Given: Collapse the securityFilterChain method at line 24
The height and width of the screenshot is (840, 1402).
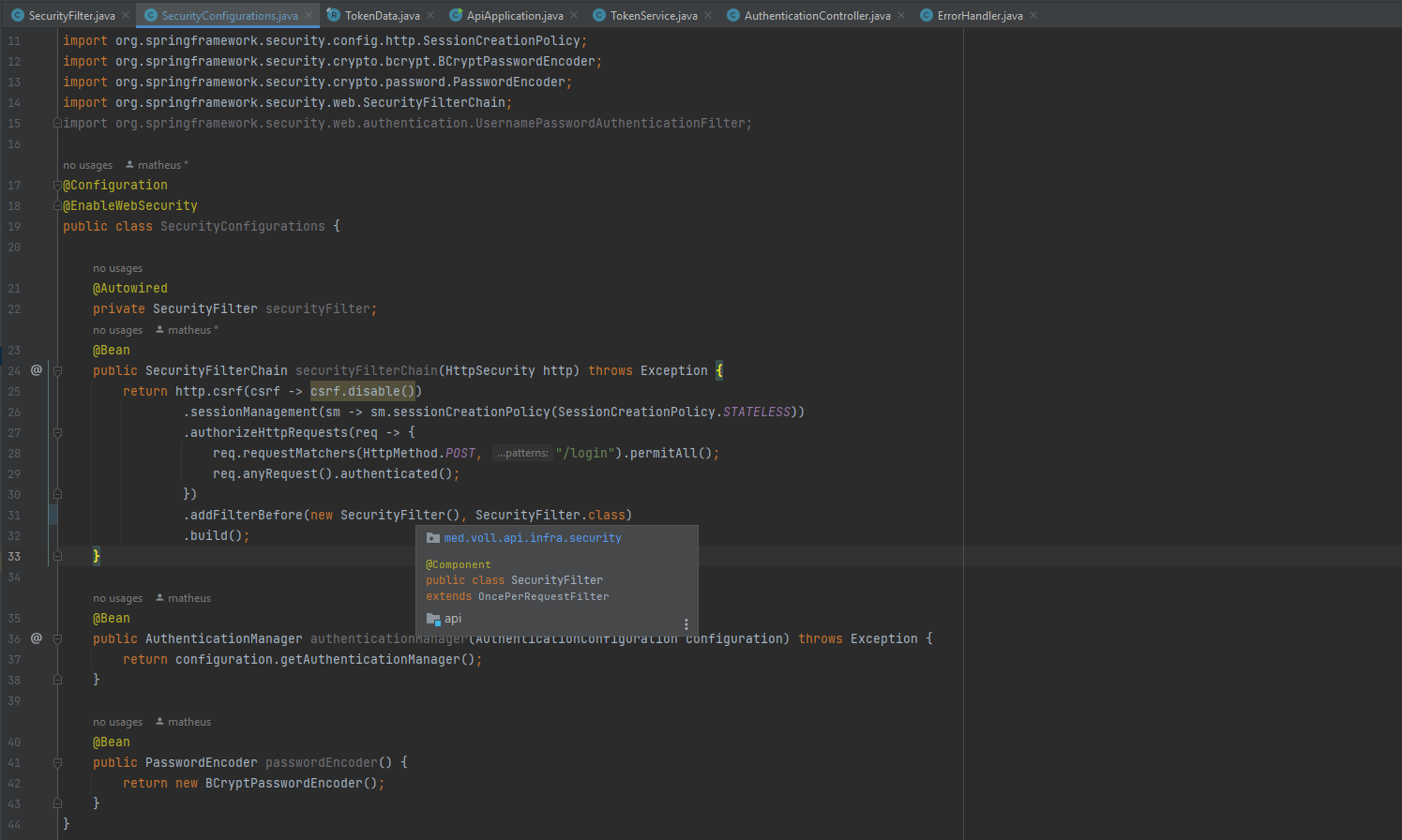Looking at the screenshot, I should click(57, 370).
